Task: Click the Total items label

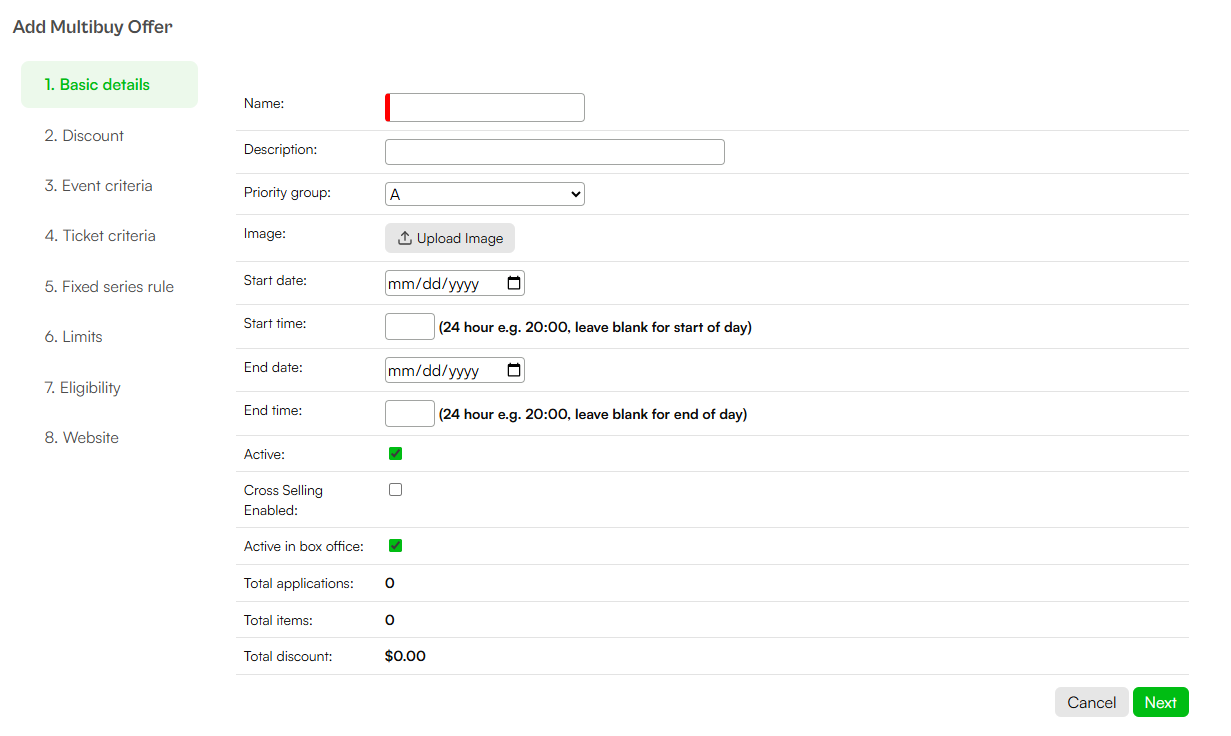Action: (x=278, y=620)
